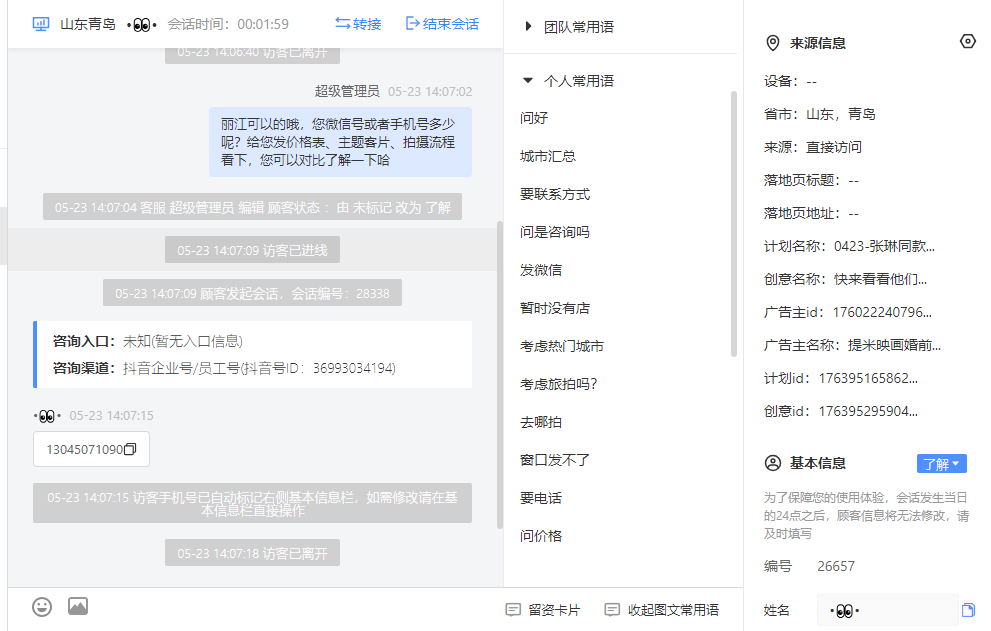Click 广告主id value 176022240796...
991x631 pixels.
coord(882,312)
